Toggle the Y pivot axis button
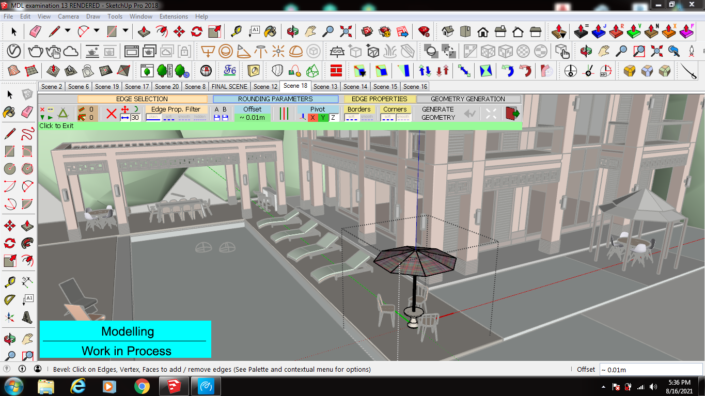The image size is (705, 396). click(323, 118)
